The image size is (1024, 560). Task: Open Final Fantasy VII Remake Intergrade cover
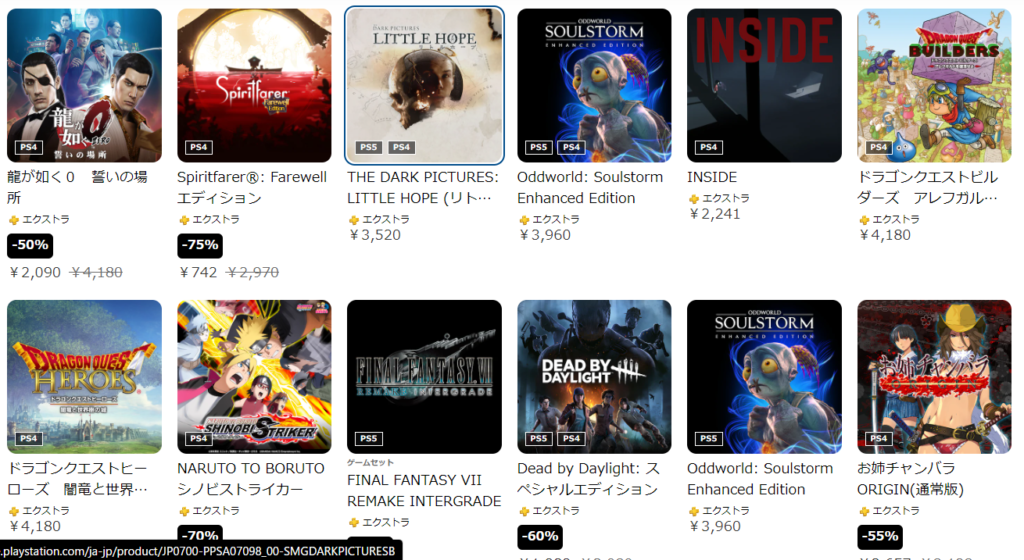(x=424, y=377)
